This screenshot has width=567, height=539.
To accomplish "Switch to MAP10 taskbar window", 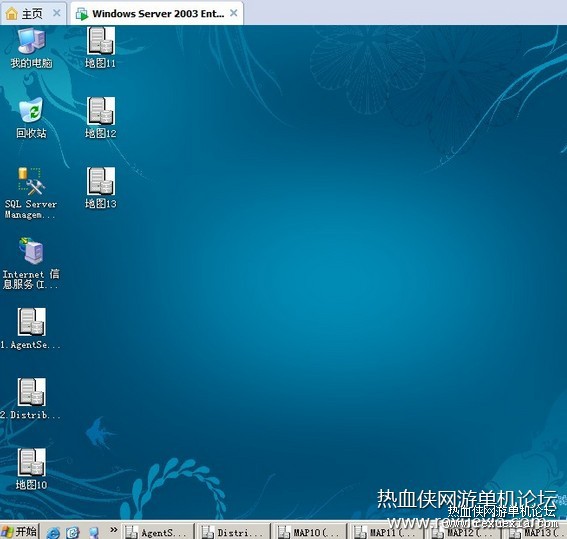I will click(310, 532).
